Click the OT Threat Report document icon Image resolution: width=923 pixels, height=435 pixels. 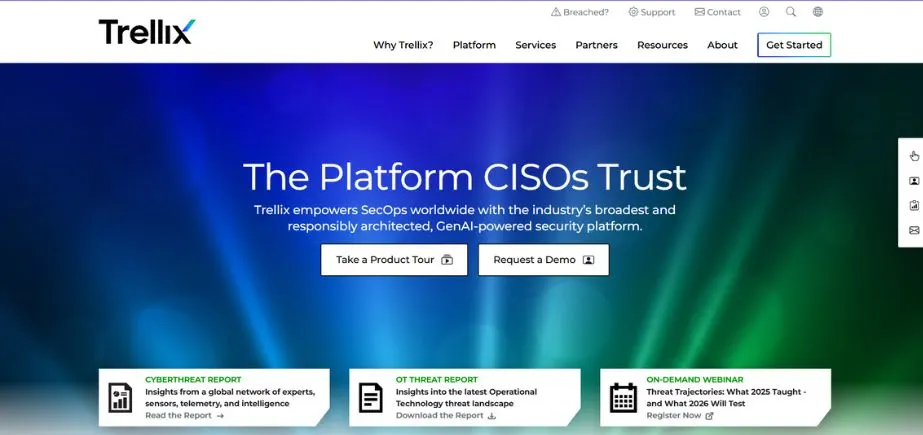(371, 397)
